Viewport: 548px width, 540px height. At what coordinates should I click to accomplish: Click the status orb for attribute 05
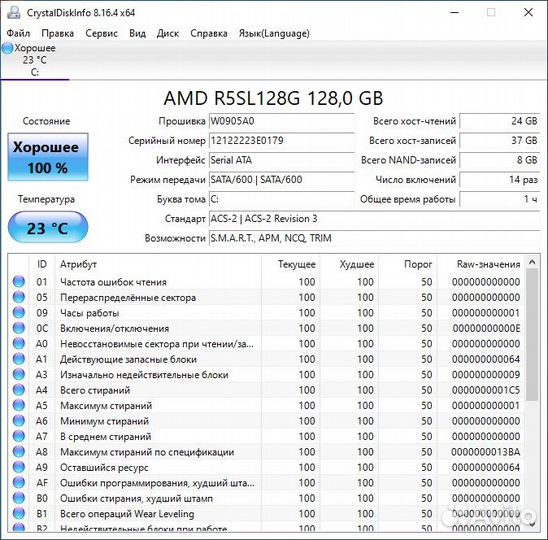pos(19,297)
